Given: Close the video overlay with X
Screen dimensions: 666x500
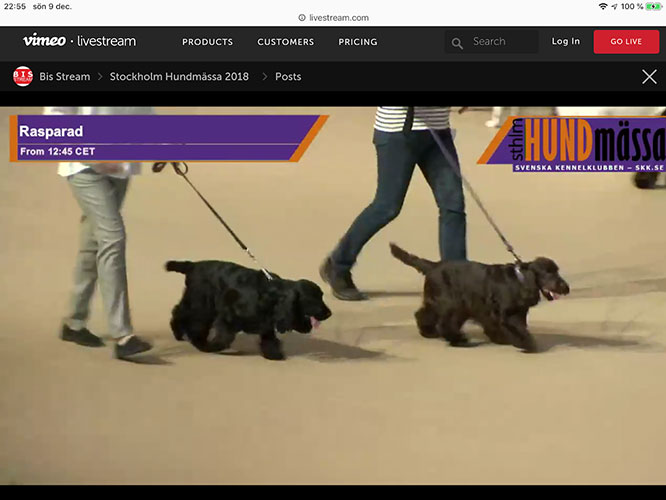Looking at the screenshot, I should pyautogui.click(x=649, y=77).
